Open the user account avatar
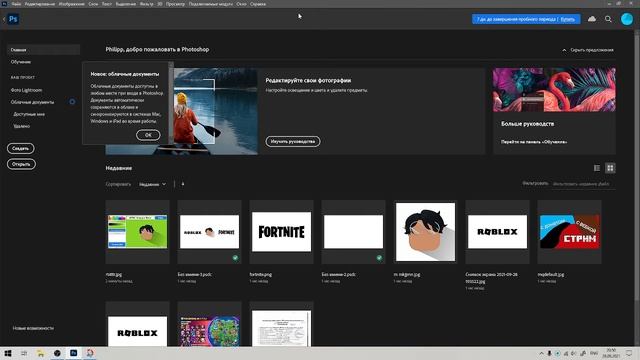This screenshot has height=360, width=640. tap(627, 19)
